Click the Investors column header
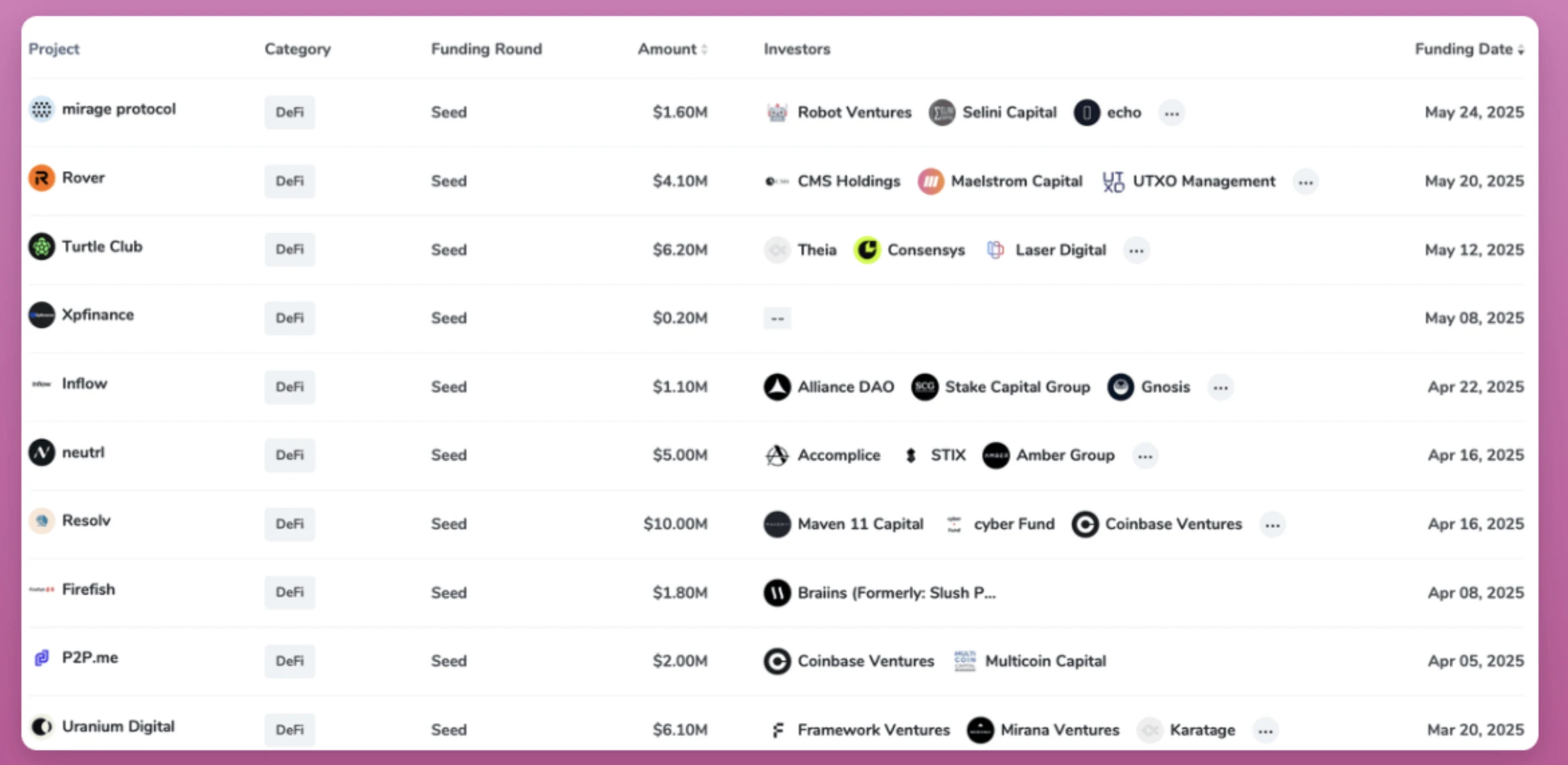Viewport: 1568px width, 765px height. pos(797,49)
